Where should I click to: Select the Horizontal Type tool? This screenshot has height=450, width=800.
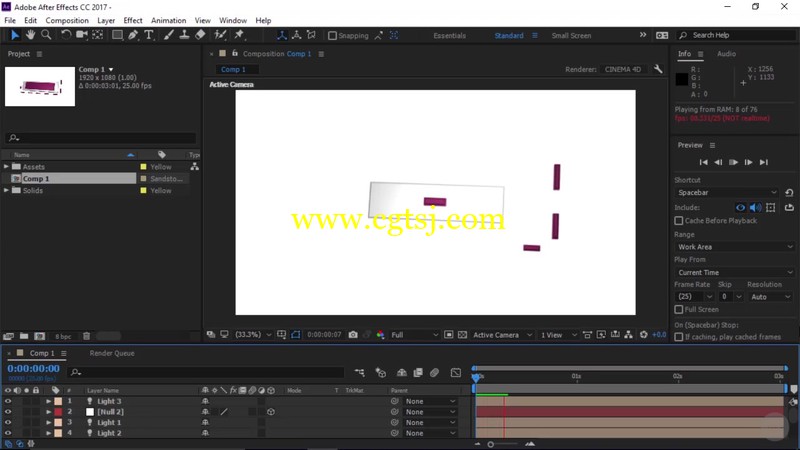(x=148, y=35)
